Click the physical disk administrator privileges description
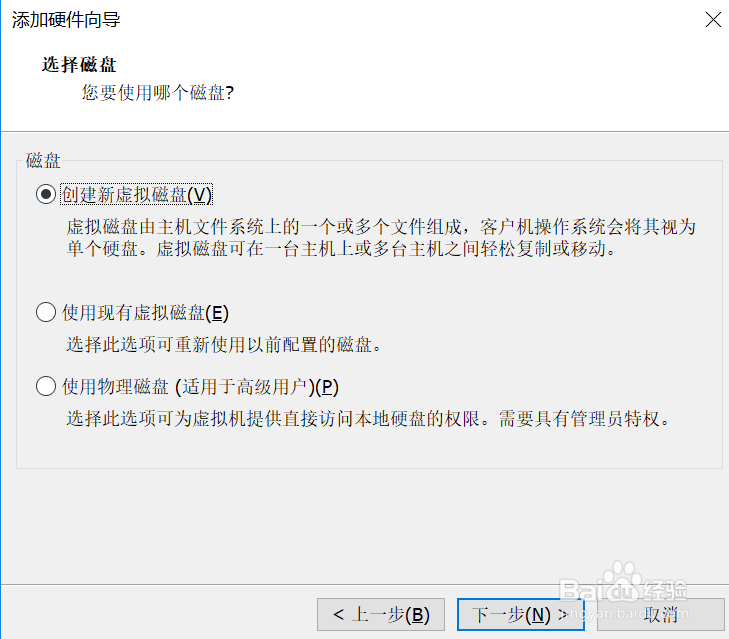Screen dimensions: 729x639 [368, 419]
